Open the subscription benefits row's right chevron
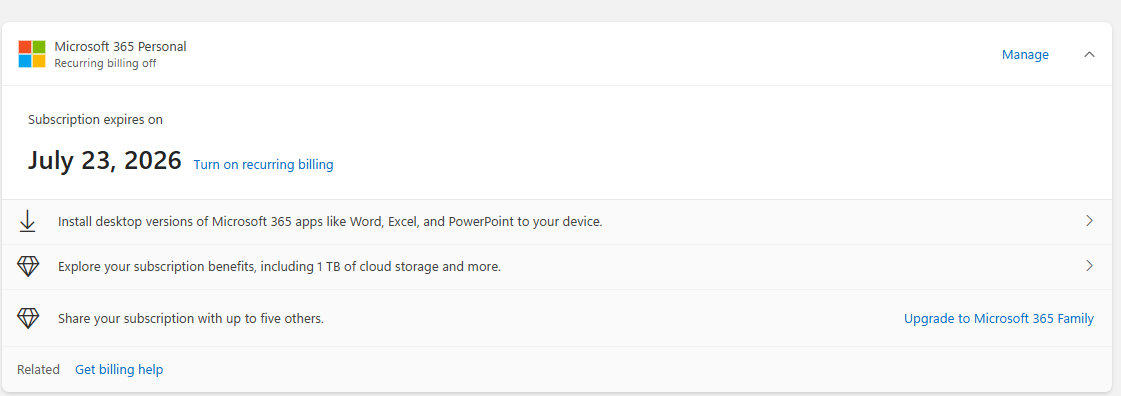The width and height of the screenshot is (1121, 396). [x=1089, y=266]
